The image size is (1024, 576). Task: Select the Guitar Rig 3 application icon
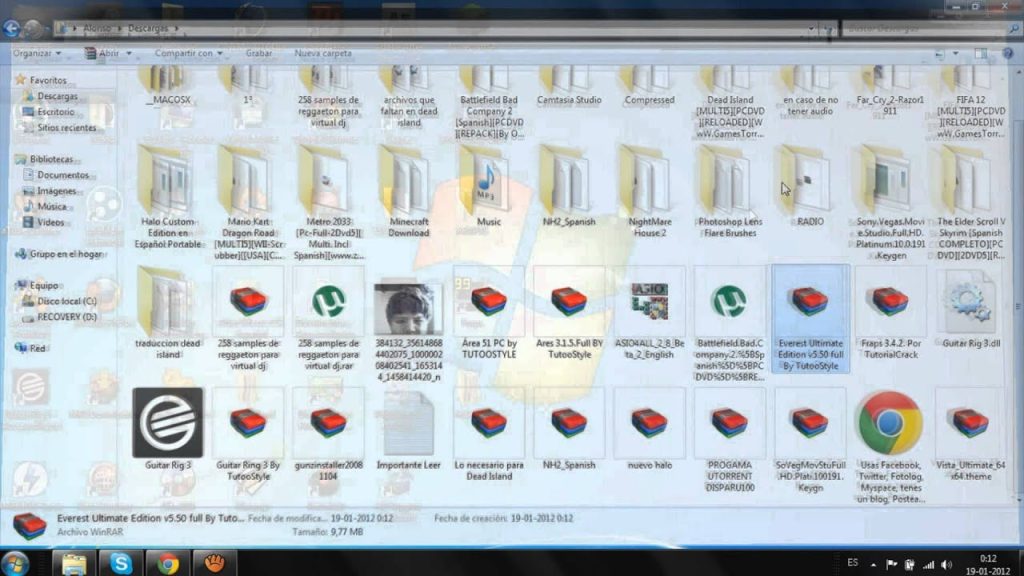coord(168,422)
